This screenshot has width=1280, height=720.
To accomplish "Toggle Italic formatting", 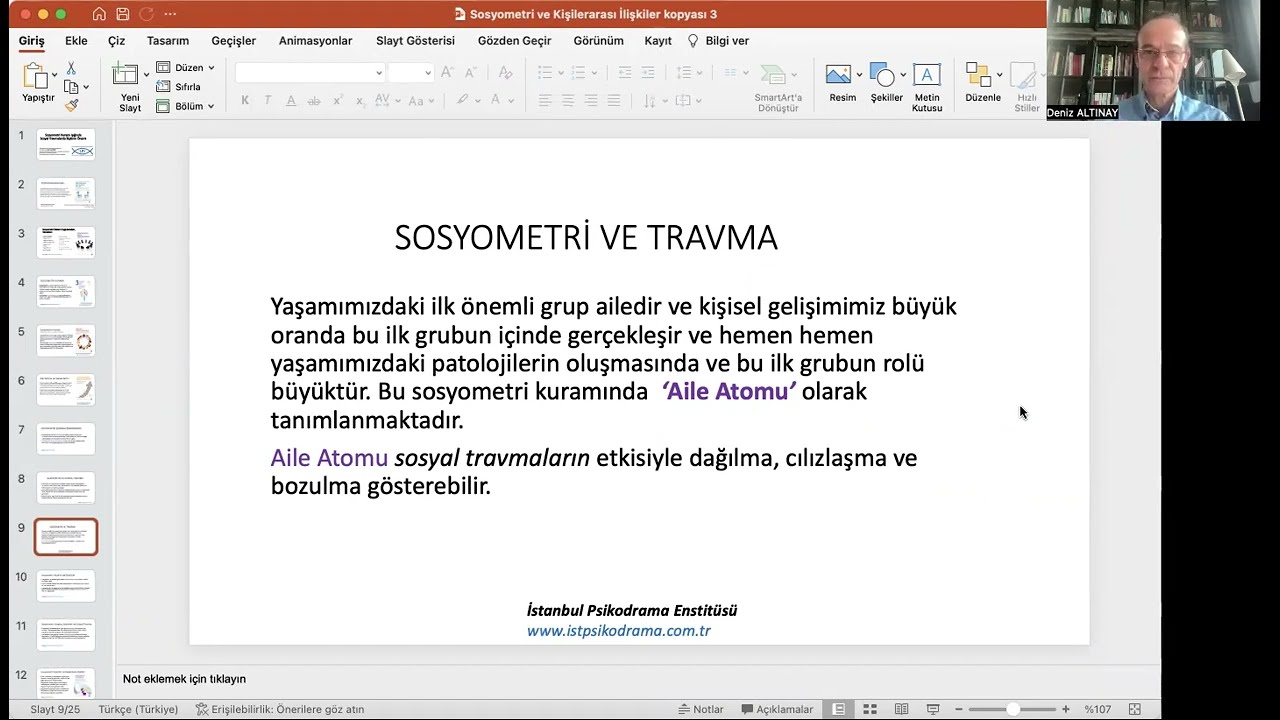I will coord(267,101).
